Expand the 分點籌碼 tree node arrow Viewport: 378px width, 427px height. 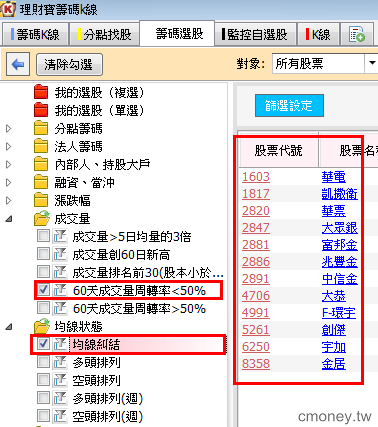click(x=9, y=128)
